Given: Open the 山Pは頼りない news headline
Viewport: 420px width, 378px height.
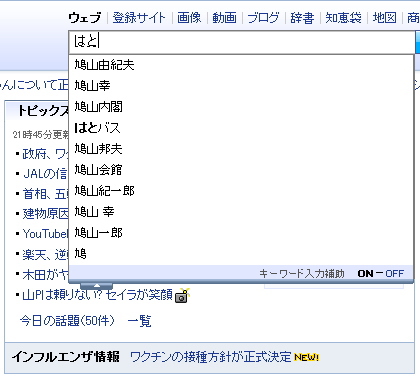Looking at the screenshot, I should [x=97, y=295].
